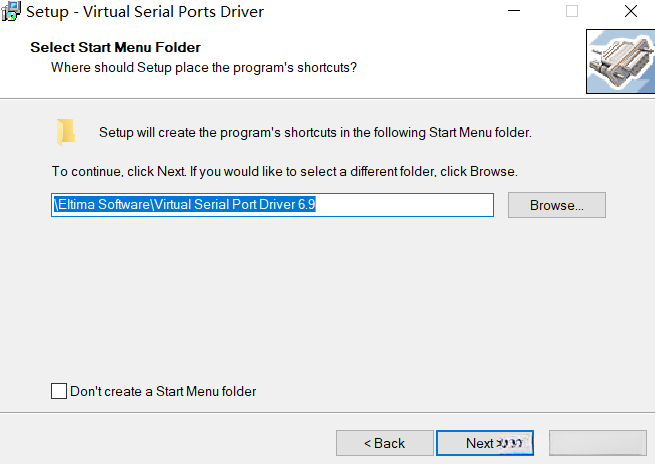This screenshot has height=464, width=655.
Task: Click the Start Menu folder path field
Action: pos(272,205)
